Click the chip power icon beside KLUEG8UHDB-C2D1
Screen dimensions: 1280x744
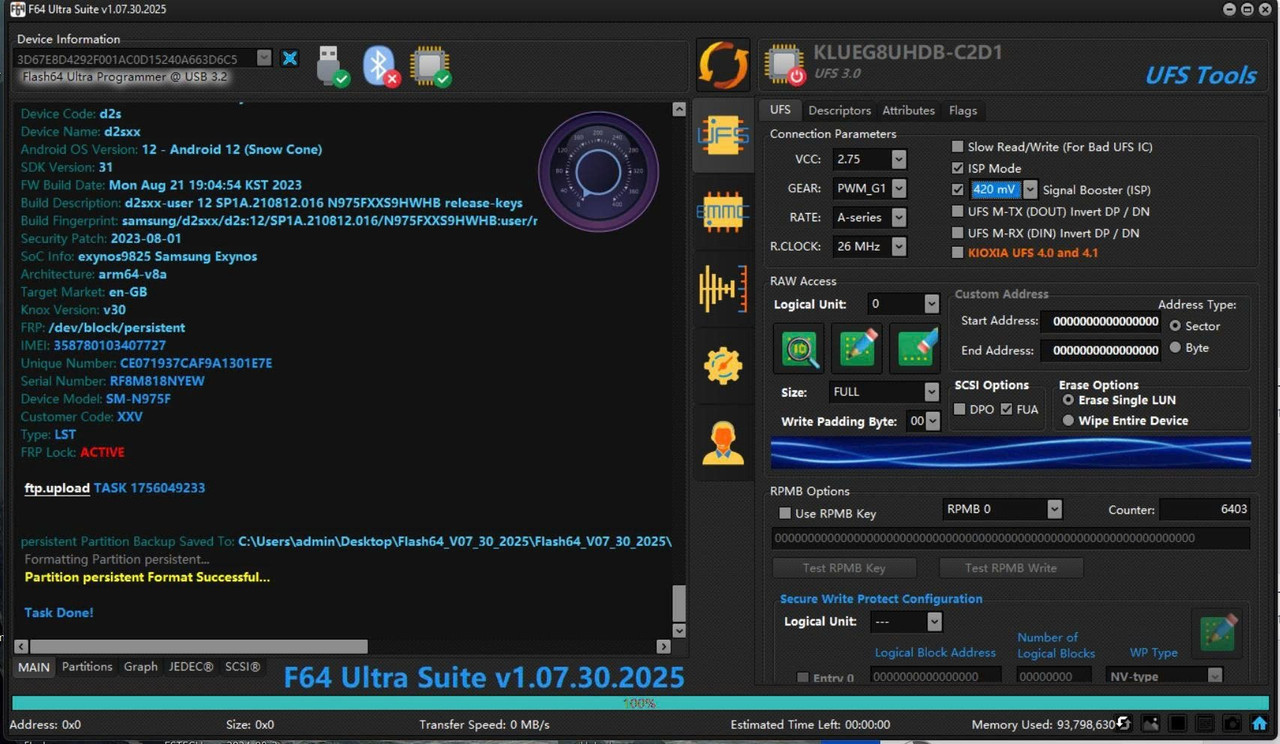785,66
